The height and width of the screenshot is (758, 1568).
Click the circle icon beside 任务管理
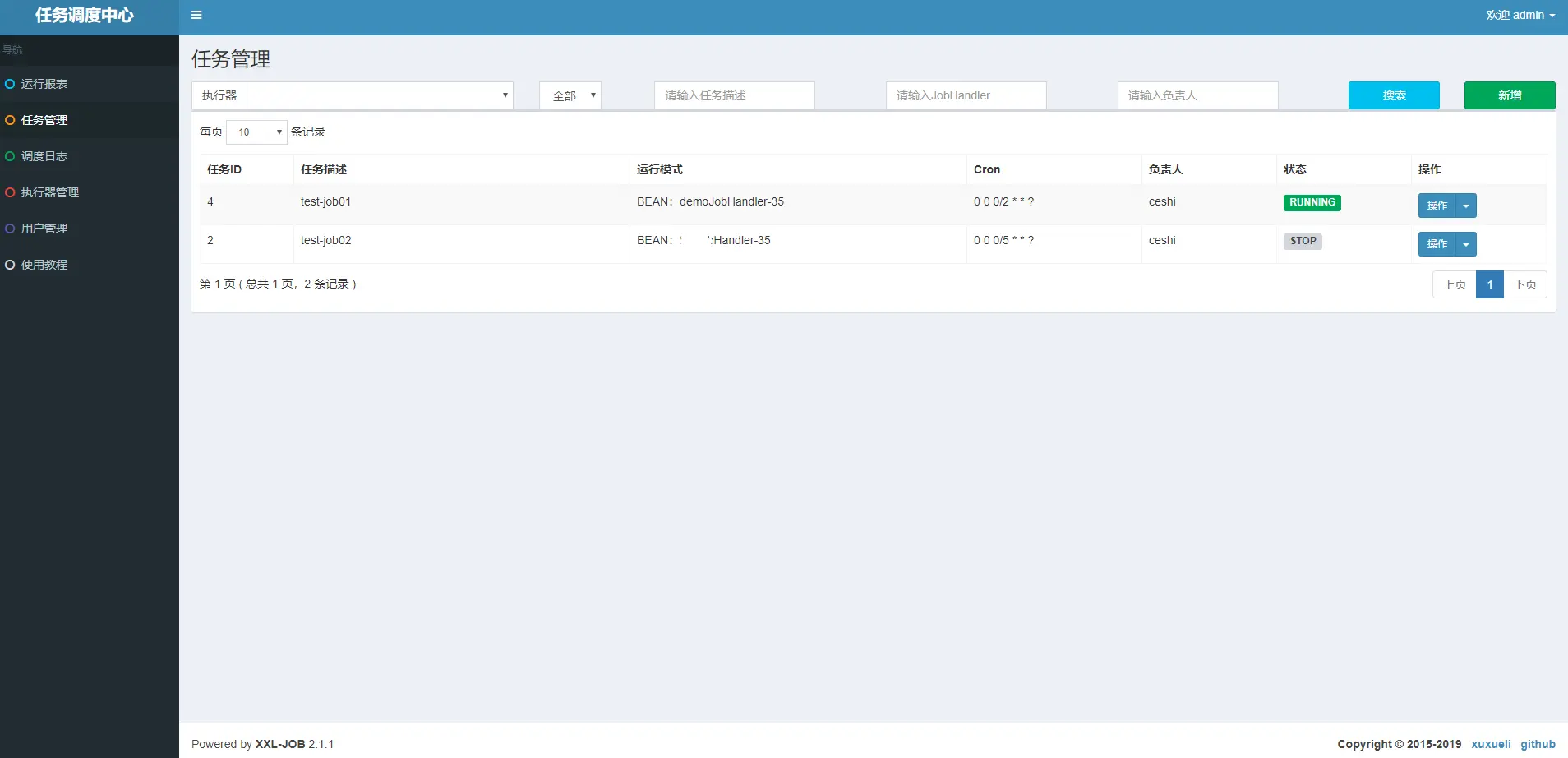[10, 120]
